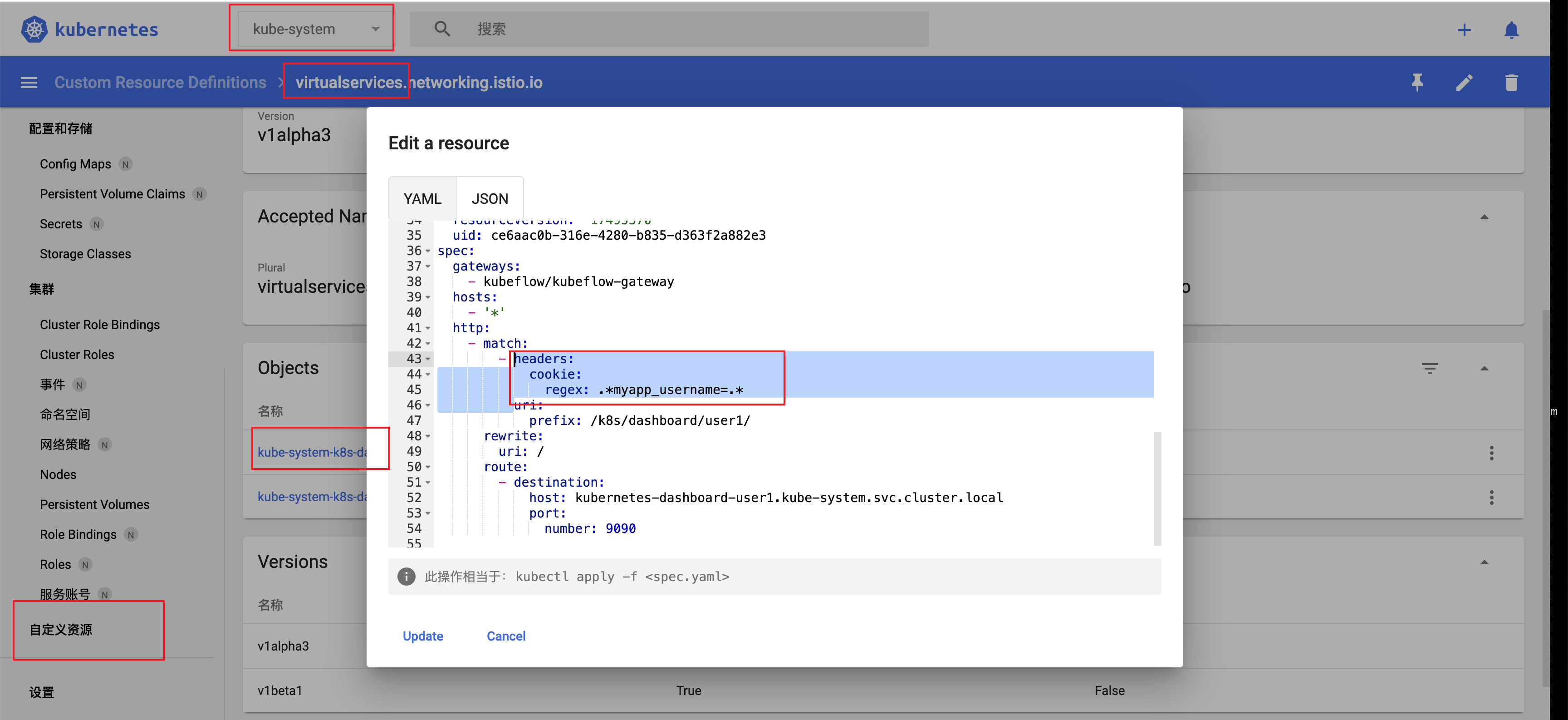
Task: Click the prefix /k8s/dashboard/user1/ line
Action: pos(640,421)
